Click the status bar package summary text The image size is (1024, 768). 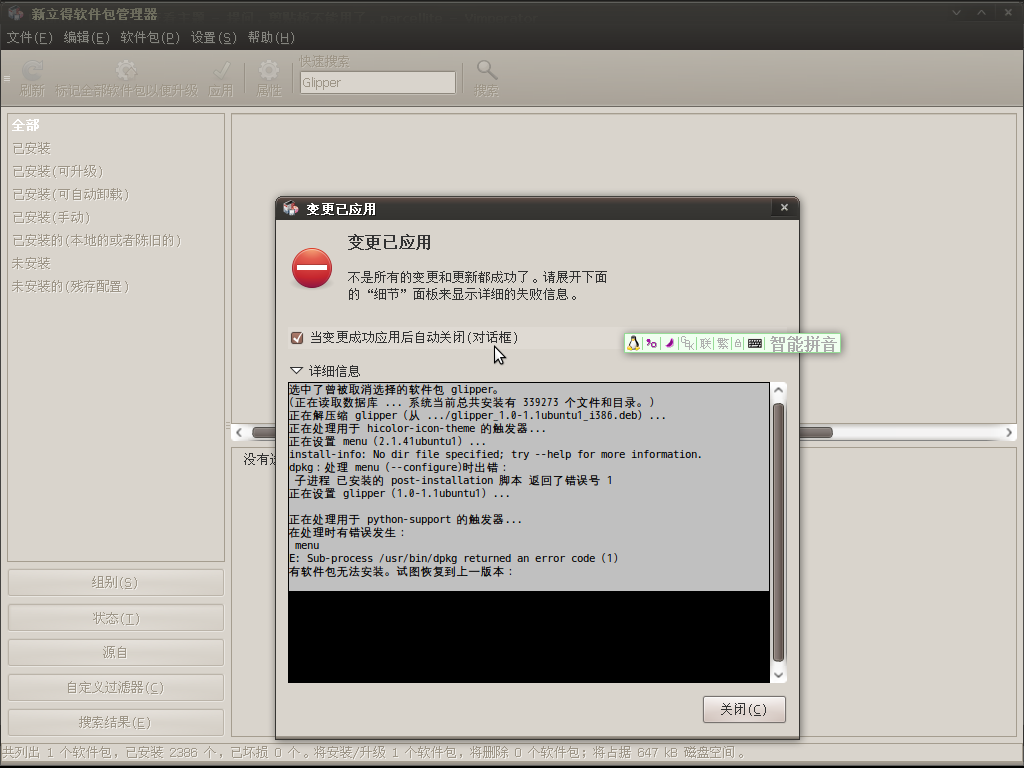click(373, 752)
